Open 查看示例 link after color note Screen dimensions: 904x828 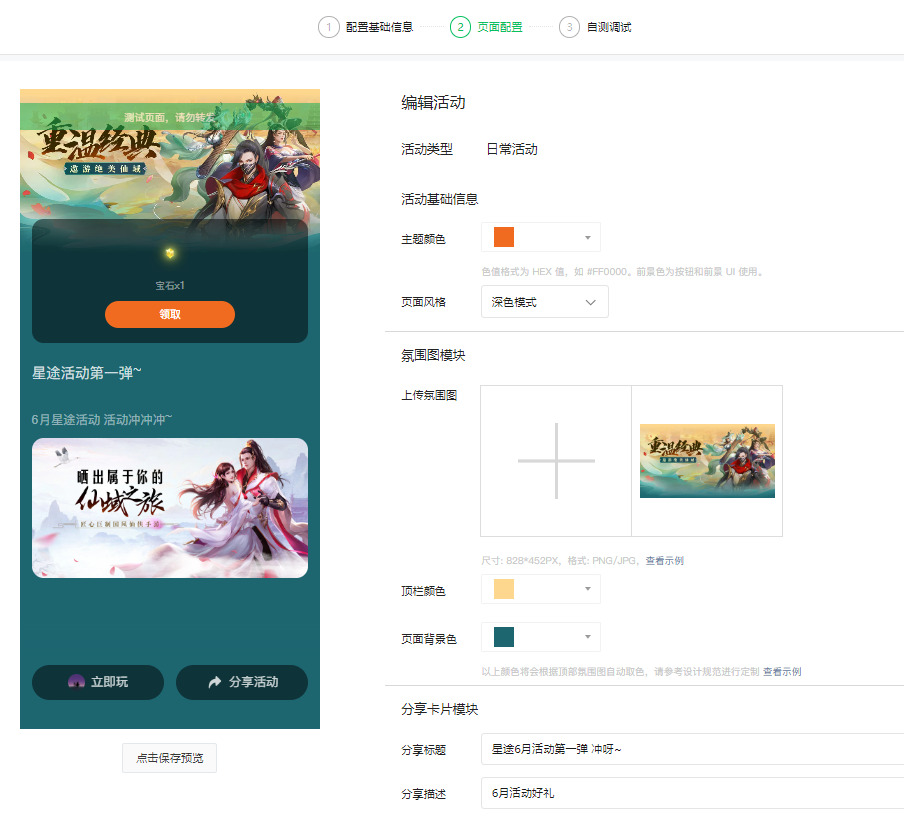(782, 672)
